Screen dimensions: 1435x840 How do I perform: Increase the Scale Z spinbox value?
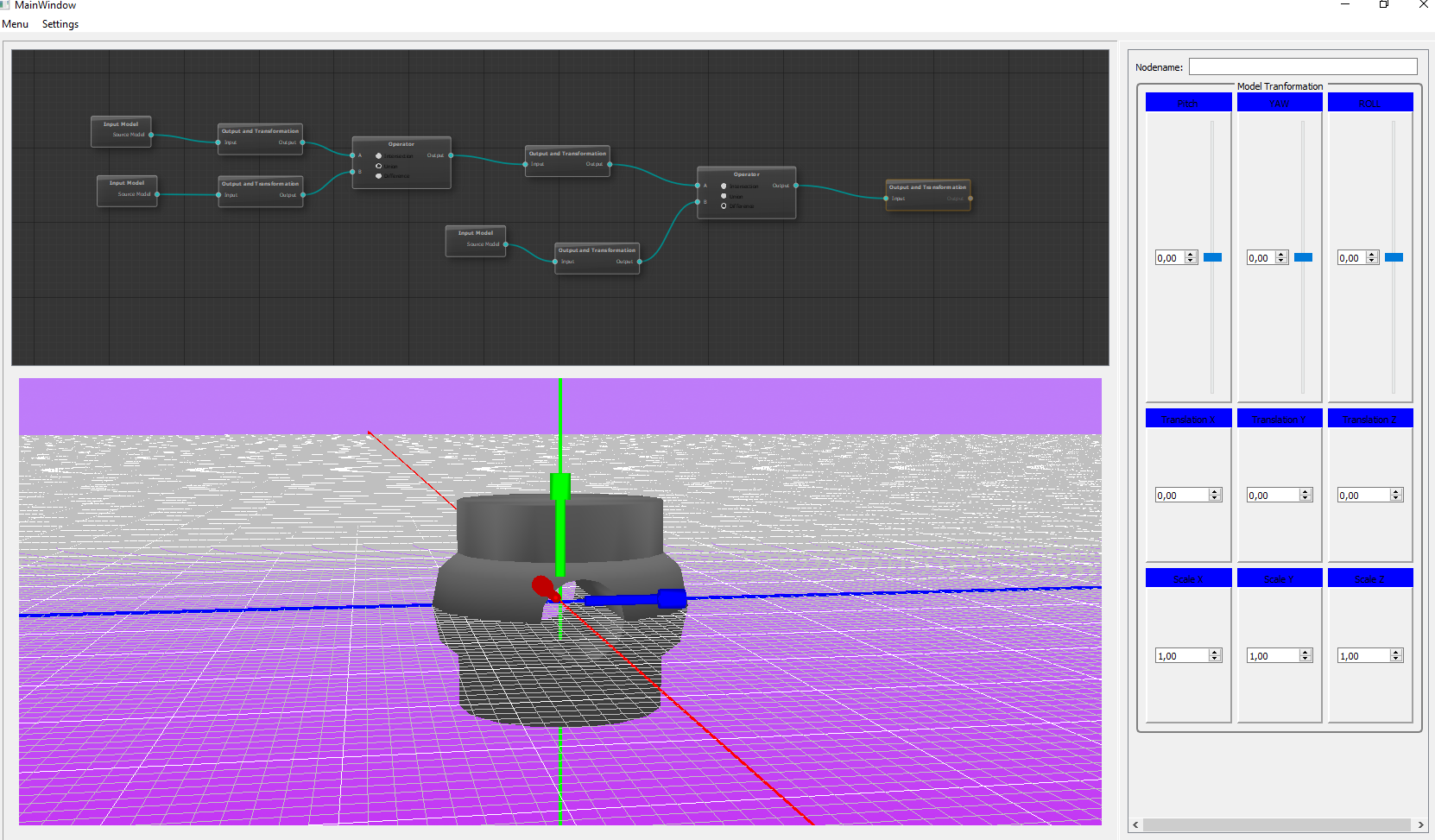click(x=1396, y=653)
